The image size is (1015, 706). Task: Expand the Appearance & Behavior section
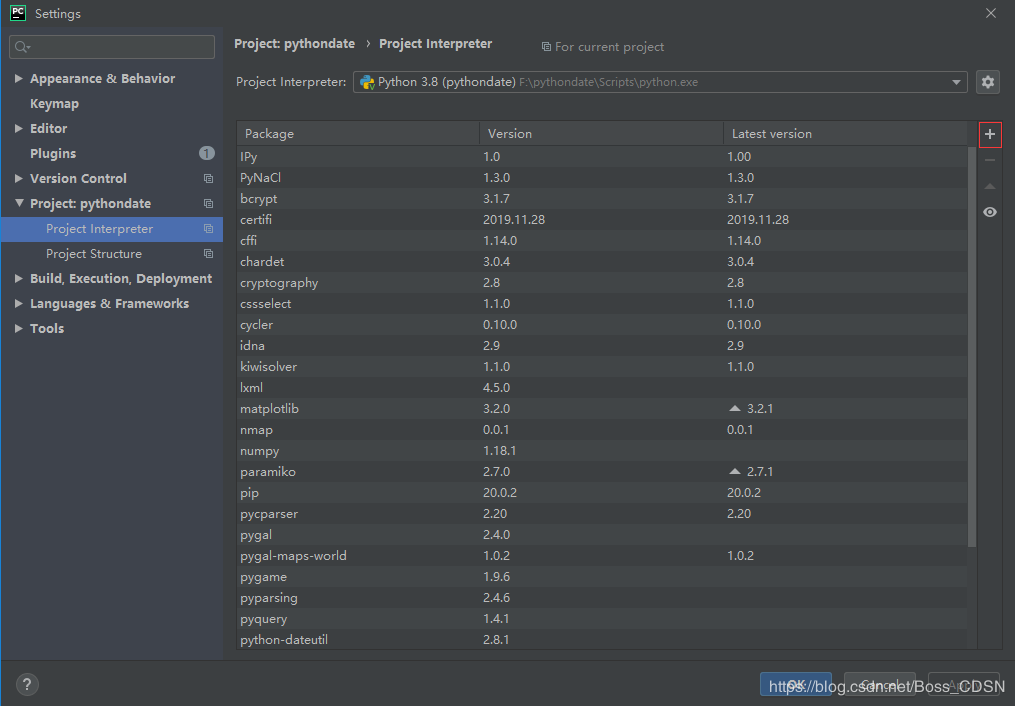19,79
